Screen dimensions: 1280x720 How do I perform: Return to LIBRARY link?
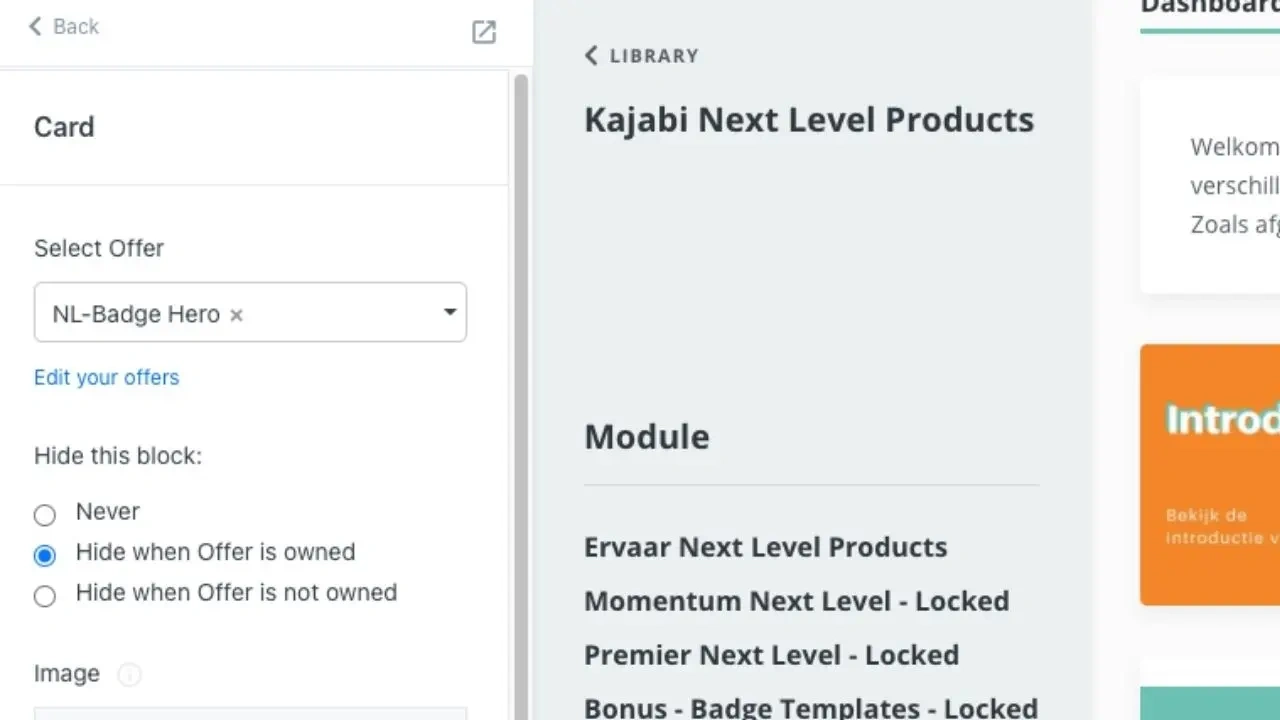(654, 56)
